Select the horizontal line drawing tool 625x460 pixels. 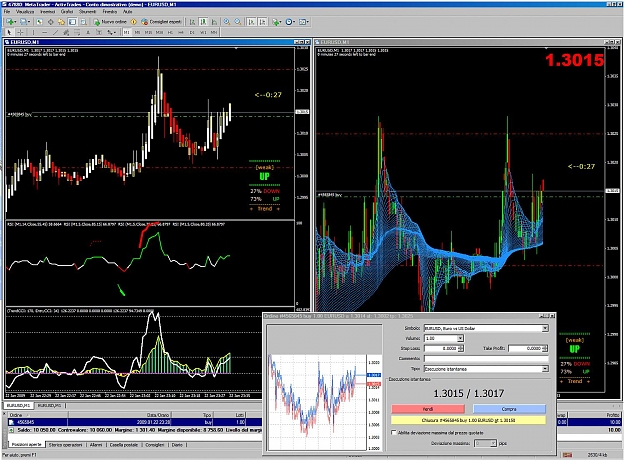pos(44,32)
